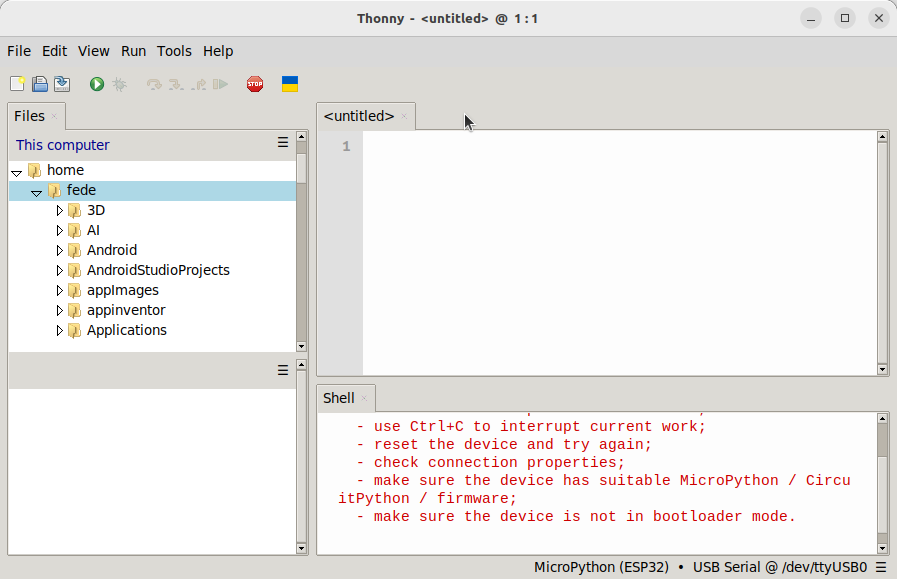The width and height of the screenshot is (897, 579).
Task: Save the script with the toolbar icon
Action: (x=62, y=84)
